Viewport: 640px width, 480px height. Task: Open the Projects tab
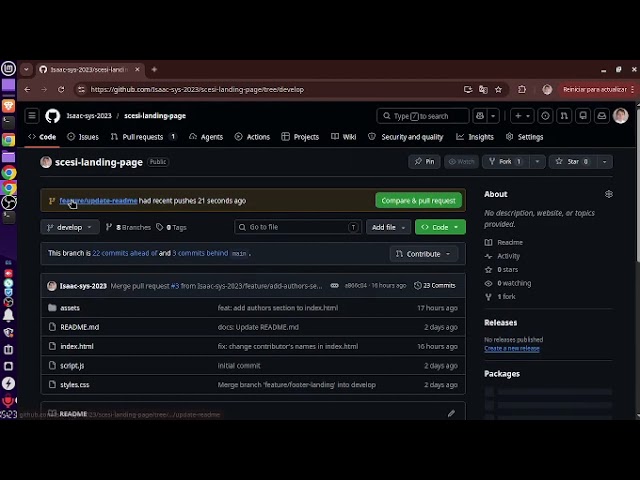(300, 137)
